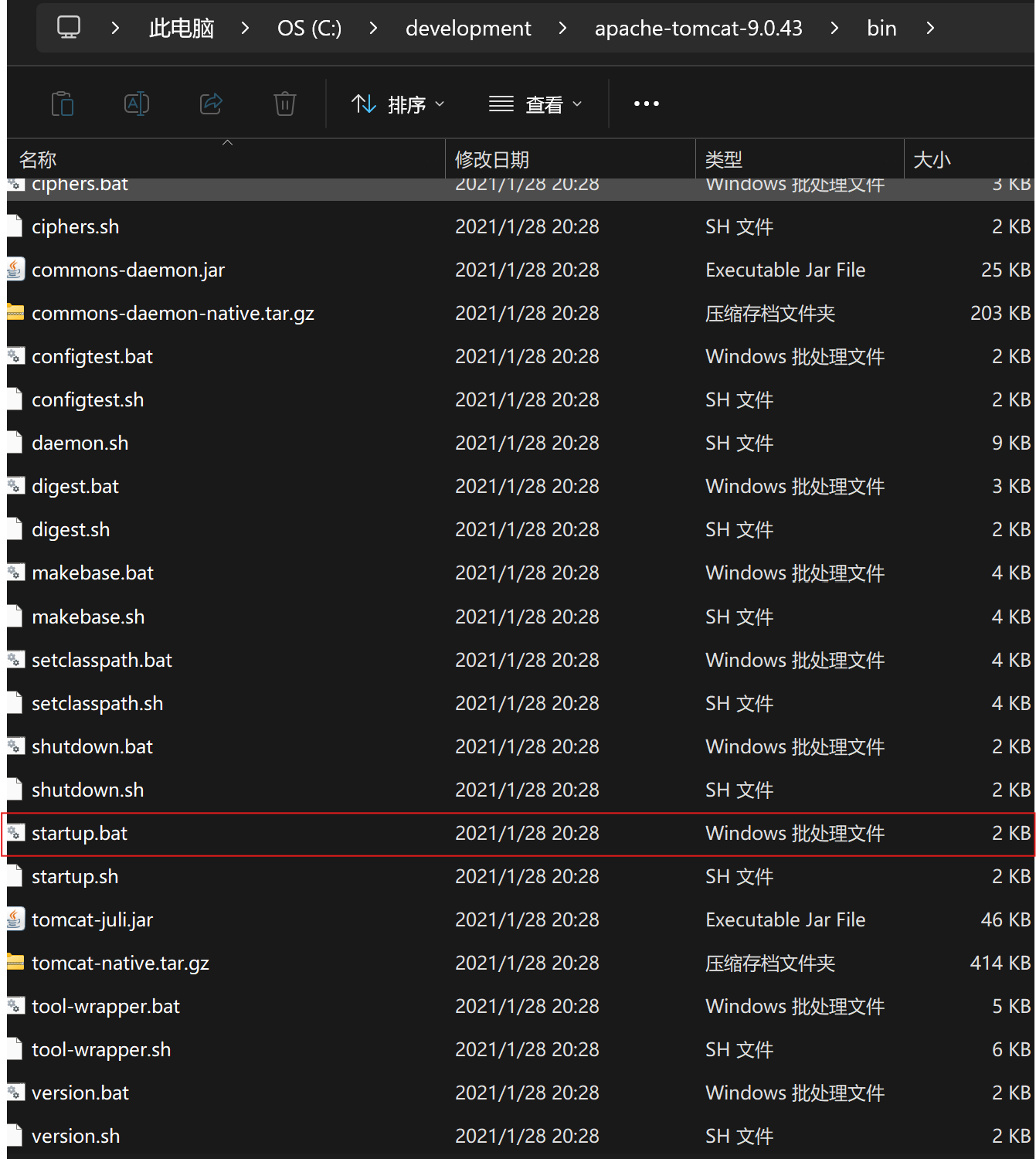Sort by 大小 column header

tap(970, 159)
